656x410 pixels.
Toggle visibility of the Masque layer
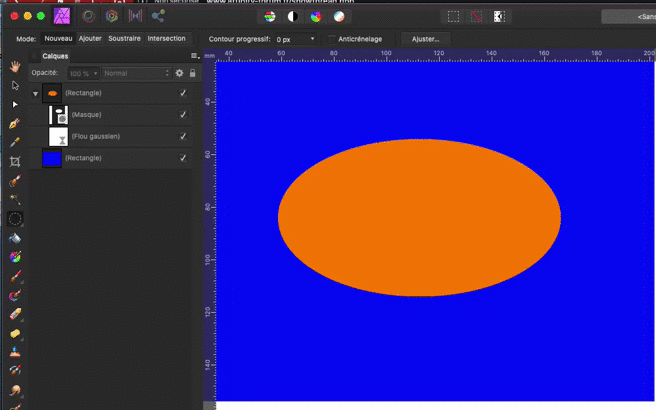coord(183,114)
